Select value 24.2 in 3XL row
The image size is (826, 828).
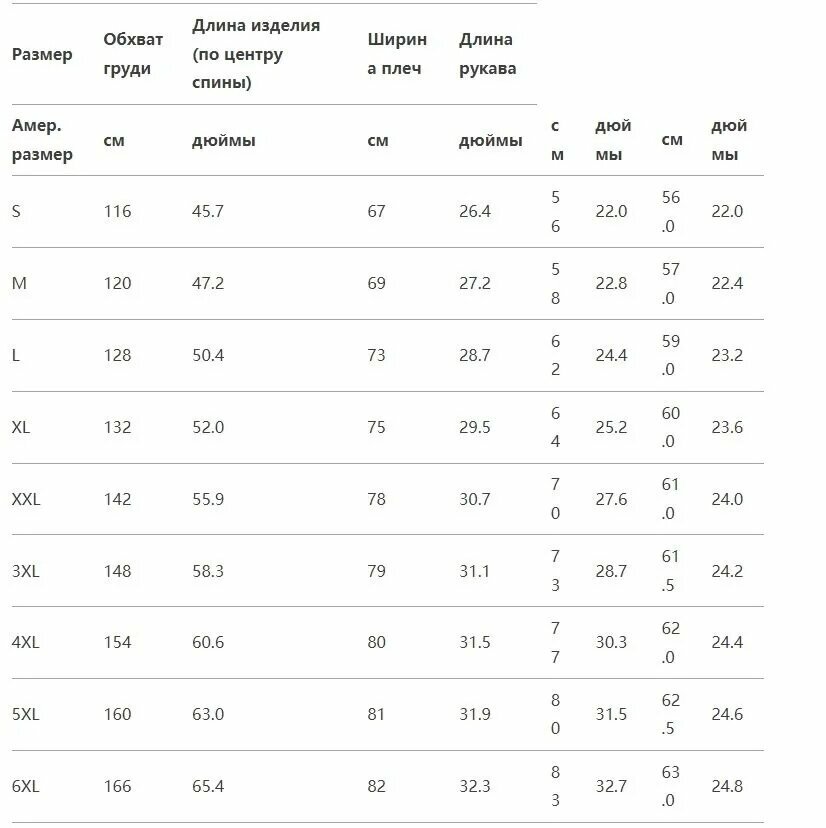click(727, 571)
